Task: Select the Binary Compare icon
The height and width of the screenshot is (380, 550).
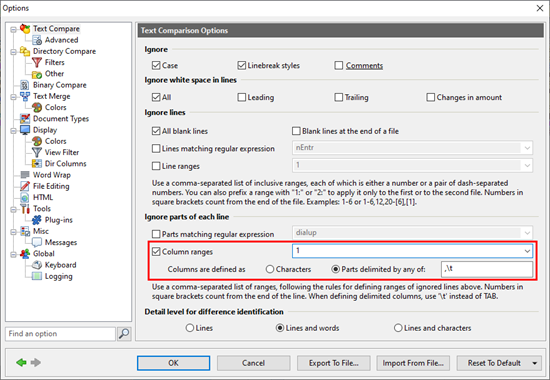Action: pos(25,85)
